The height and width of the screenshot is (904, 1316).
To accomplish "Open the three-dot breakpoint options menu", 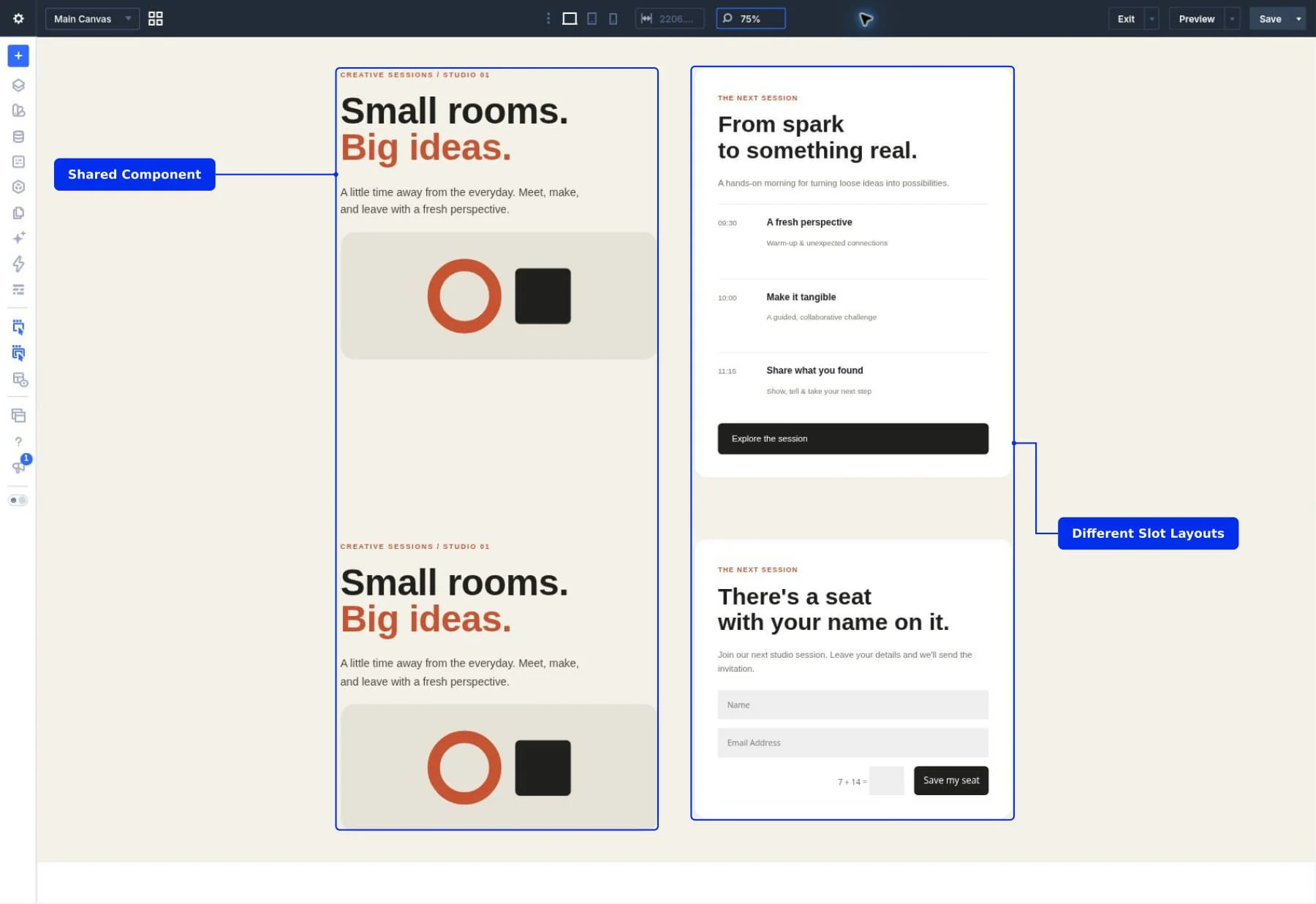I will click(548, 19).
